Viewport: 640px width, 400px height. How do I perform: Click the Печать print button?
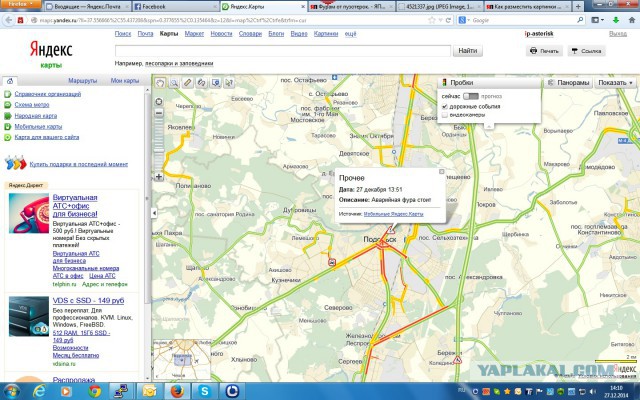coord(544,51)
